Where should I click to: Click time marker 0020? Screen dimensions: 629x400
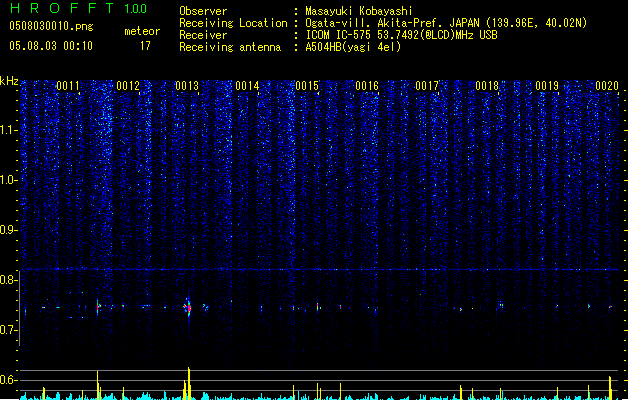coord(607,86)
